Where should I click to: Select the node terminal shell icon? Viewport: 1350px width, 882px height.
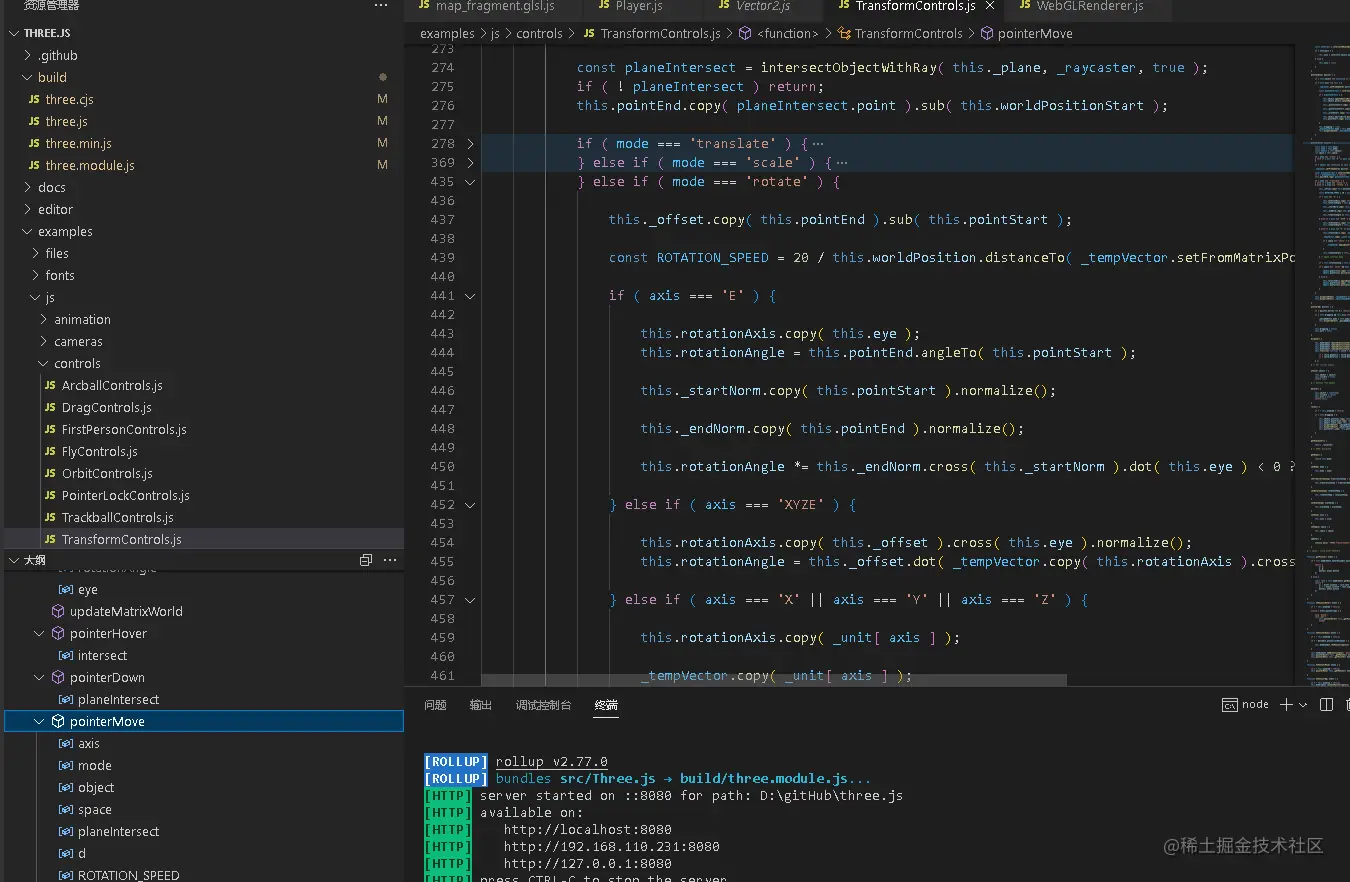point(1230,705)
